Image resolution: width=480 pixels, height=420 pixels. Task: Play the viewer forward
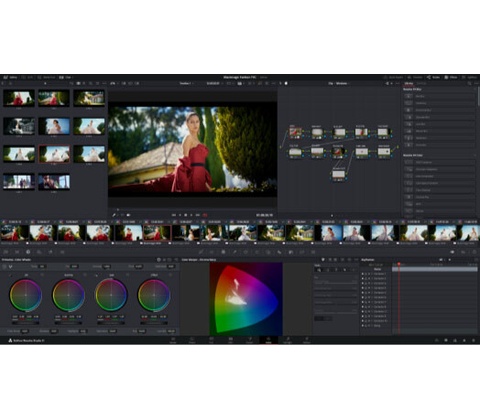[191, 215]
